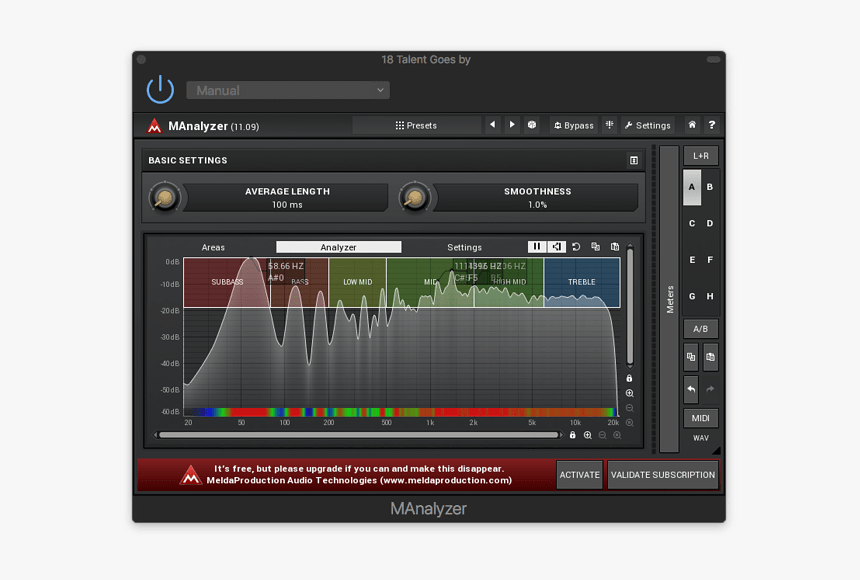
Task: Click the icon between Bypass and Settings
Action: click(609, 125)
